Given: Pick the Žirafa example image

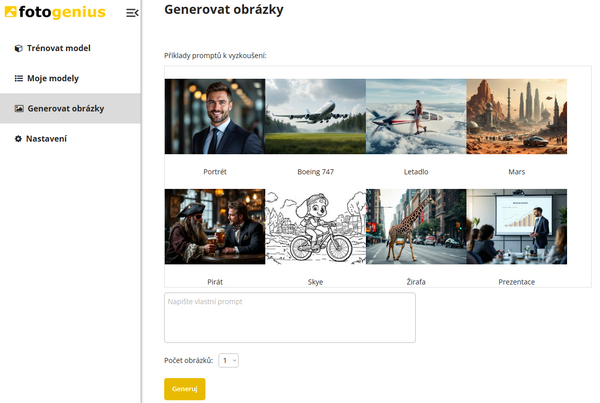Looking at the screenshot, I should click(416, 227).
